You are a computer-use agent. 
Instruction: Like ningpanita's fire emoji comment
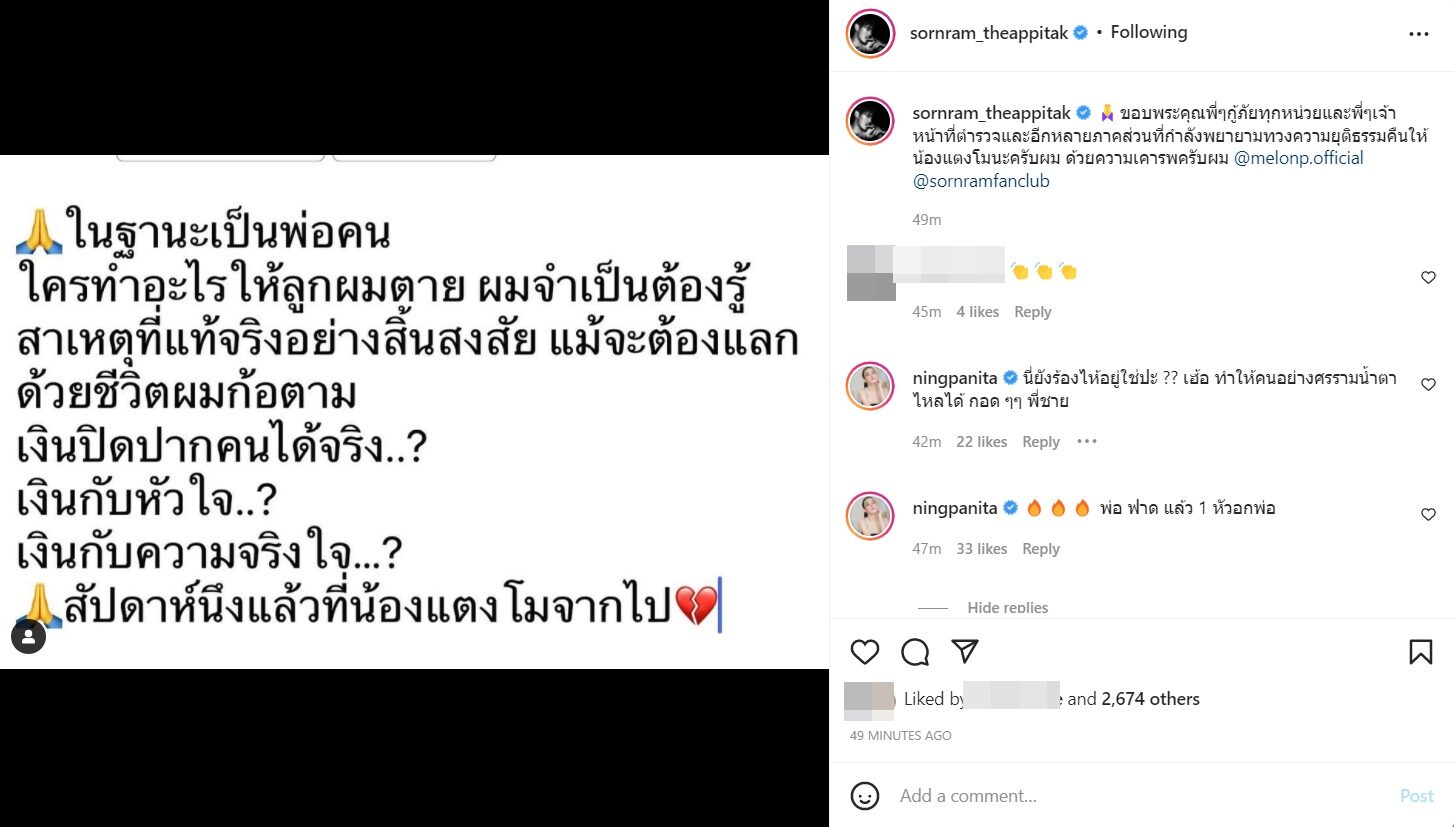point(1428,514)
